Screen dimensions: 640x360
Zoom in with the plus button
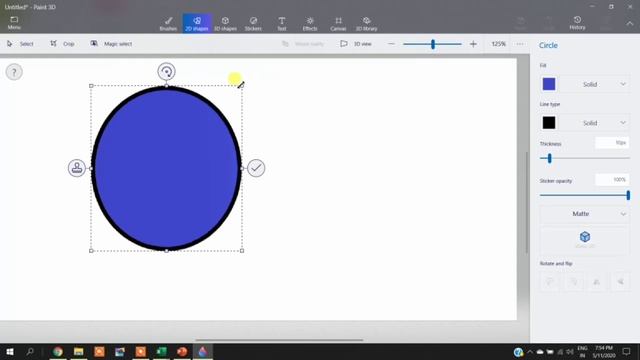coord(473,44)
